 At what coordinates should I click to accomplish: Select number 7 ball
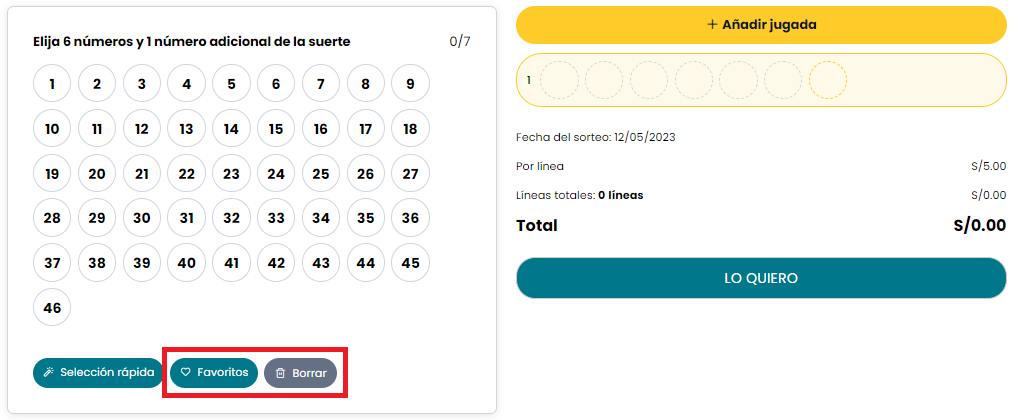[x=320, y=83]
